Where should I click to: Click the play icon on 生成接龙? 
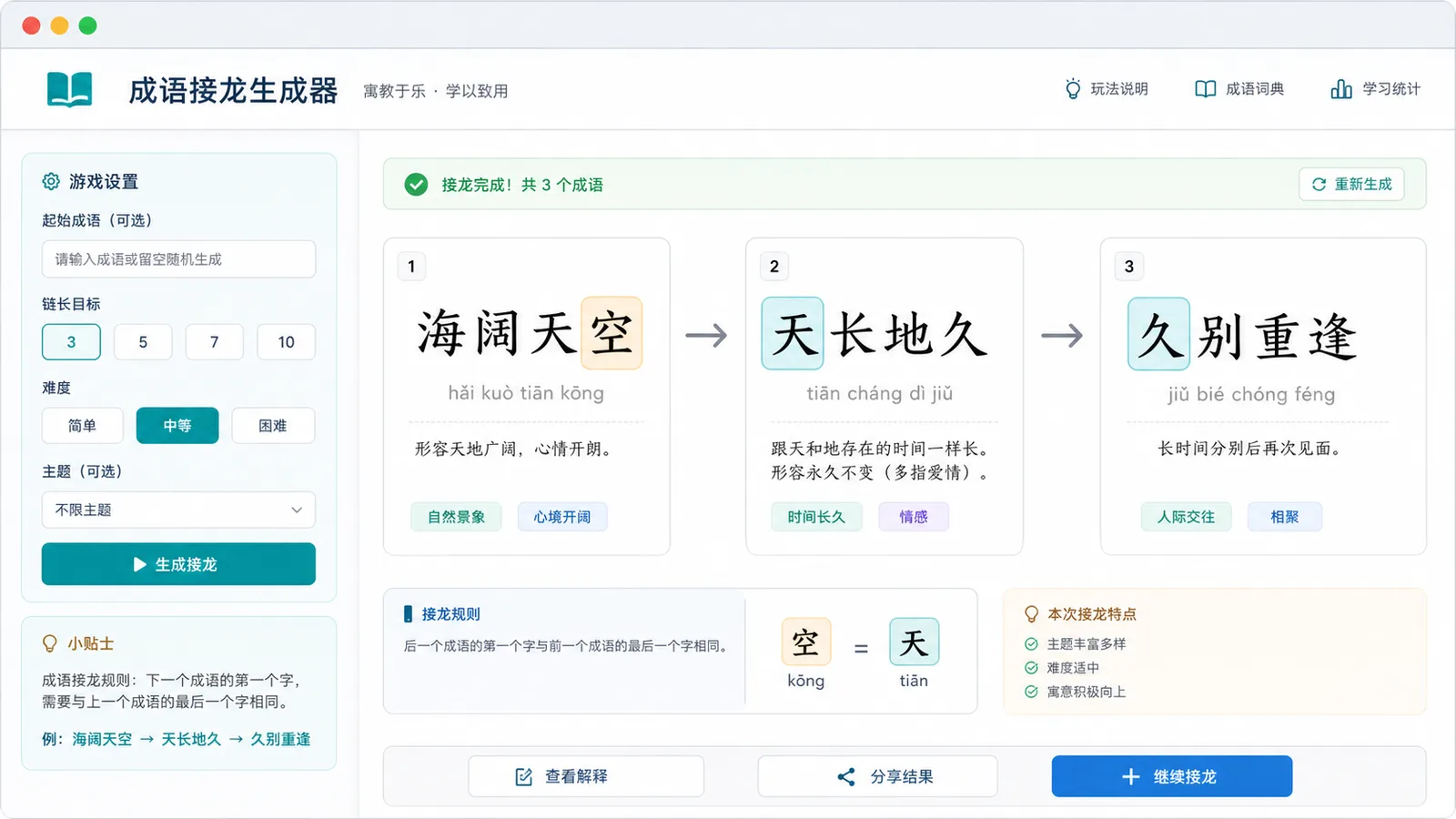(139, 564)
